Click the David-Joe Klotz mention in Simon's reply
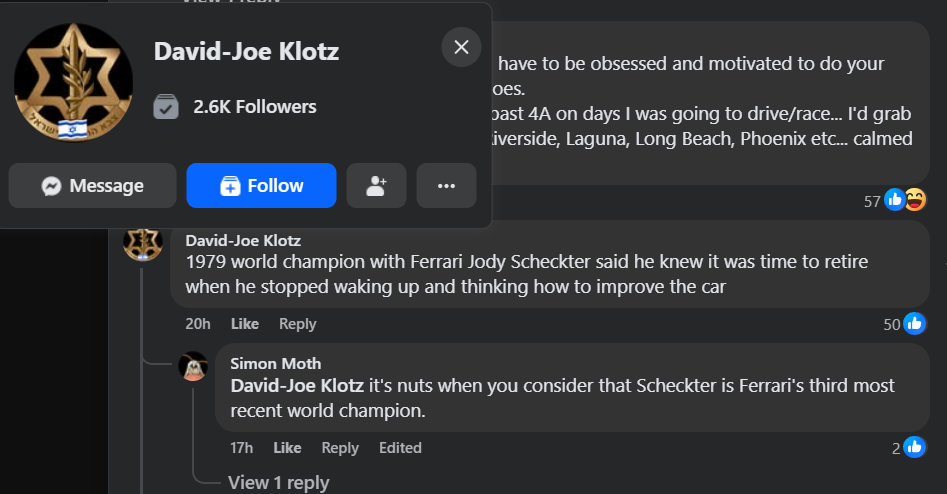This screenshot has width=947, height=494. (297, 385)
